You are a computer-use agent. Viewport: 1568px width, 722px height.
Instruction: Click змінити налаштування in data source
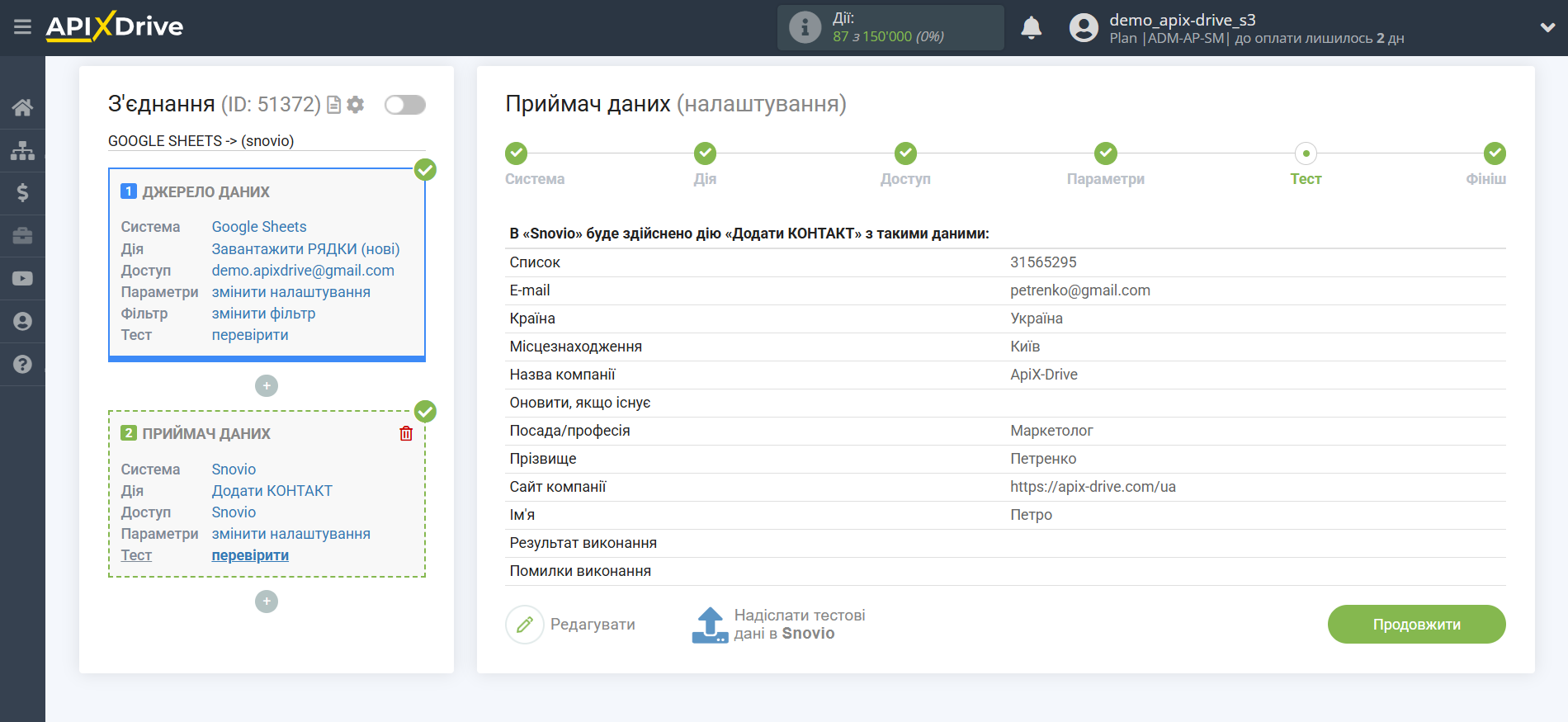click(x=290, y=292)
